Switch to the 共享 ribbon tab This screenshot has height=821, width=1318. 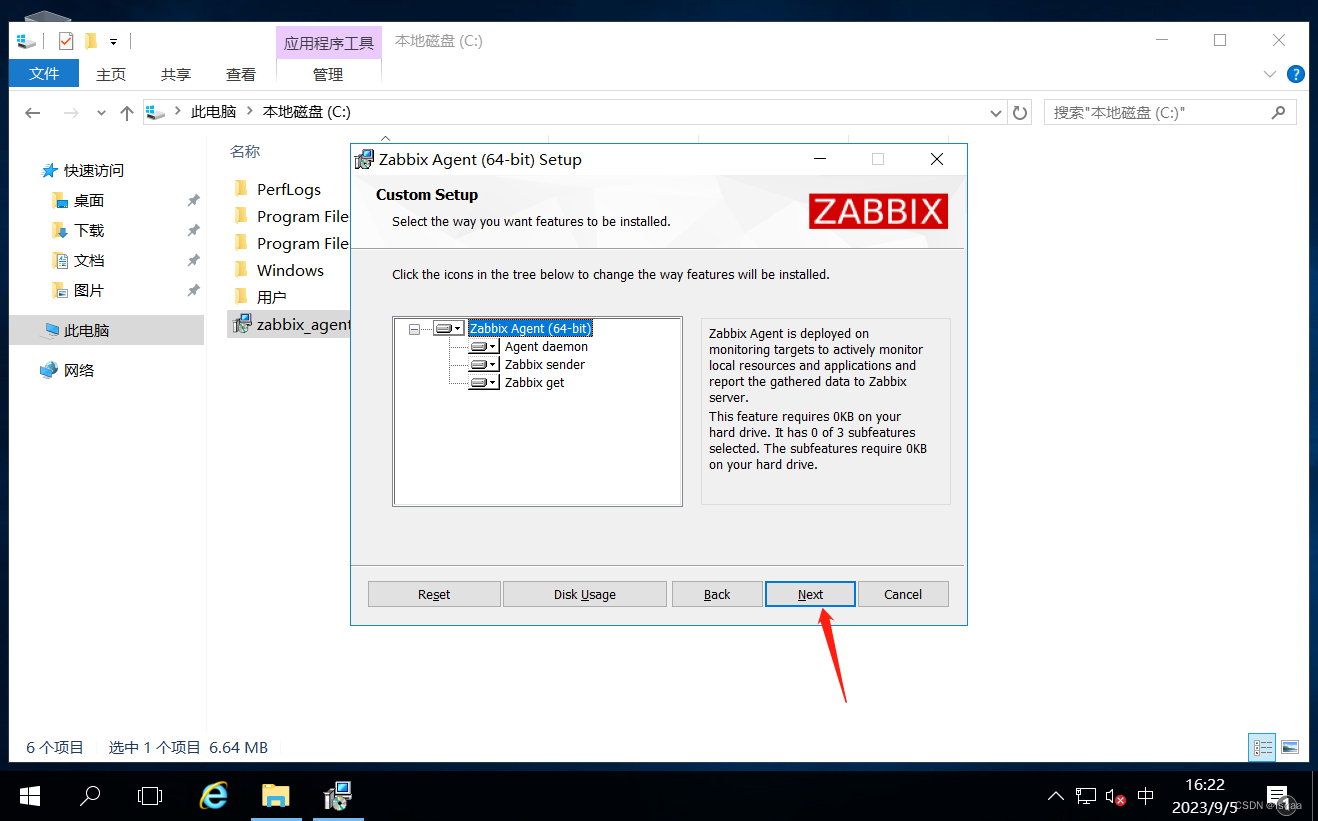(176, 74)
